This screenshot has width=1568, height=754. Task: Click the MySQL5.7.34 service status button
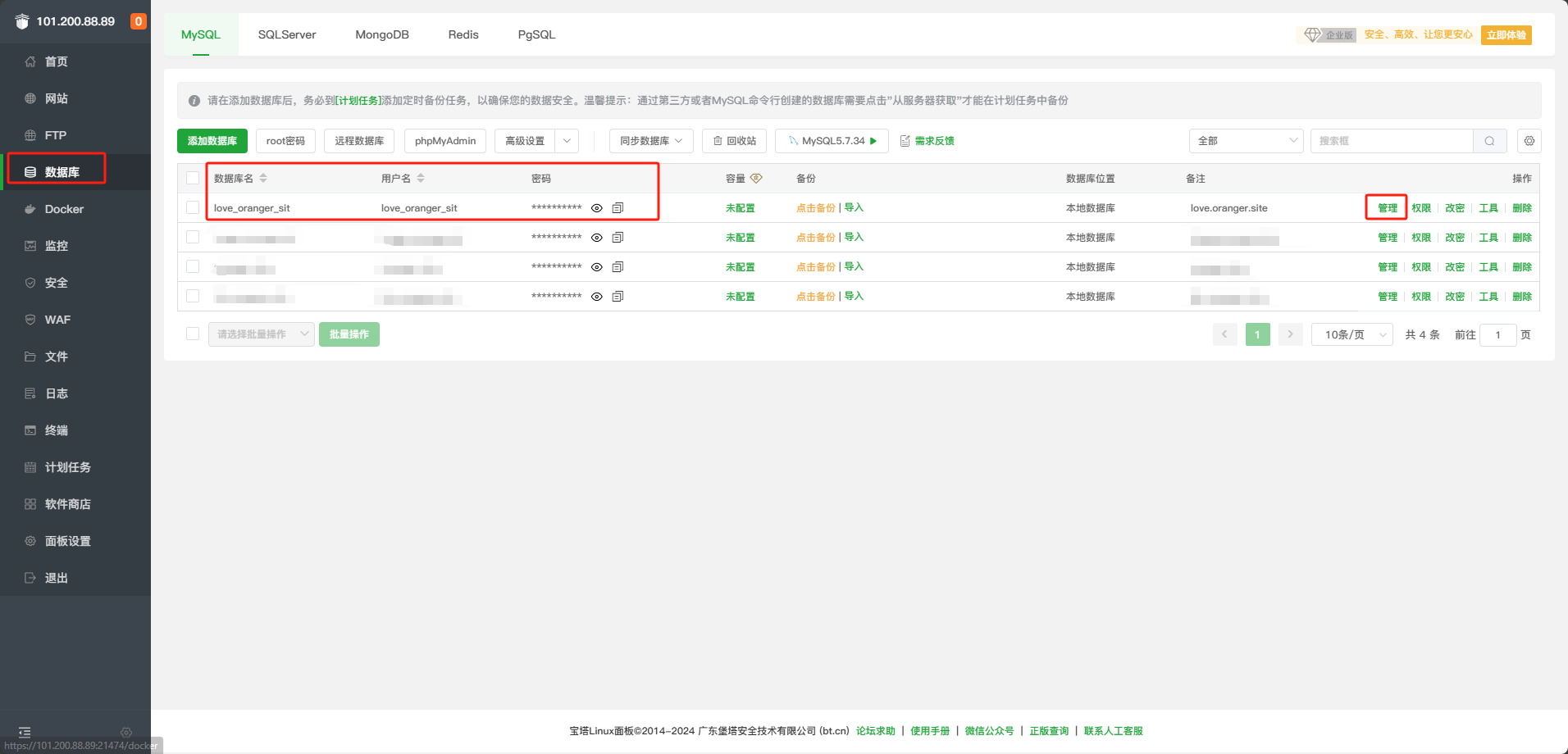tap(833, 141)
